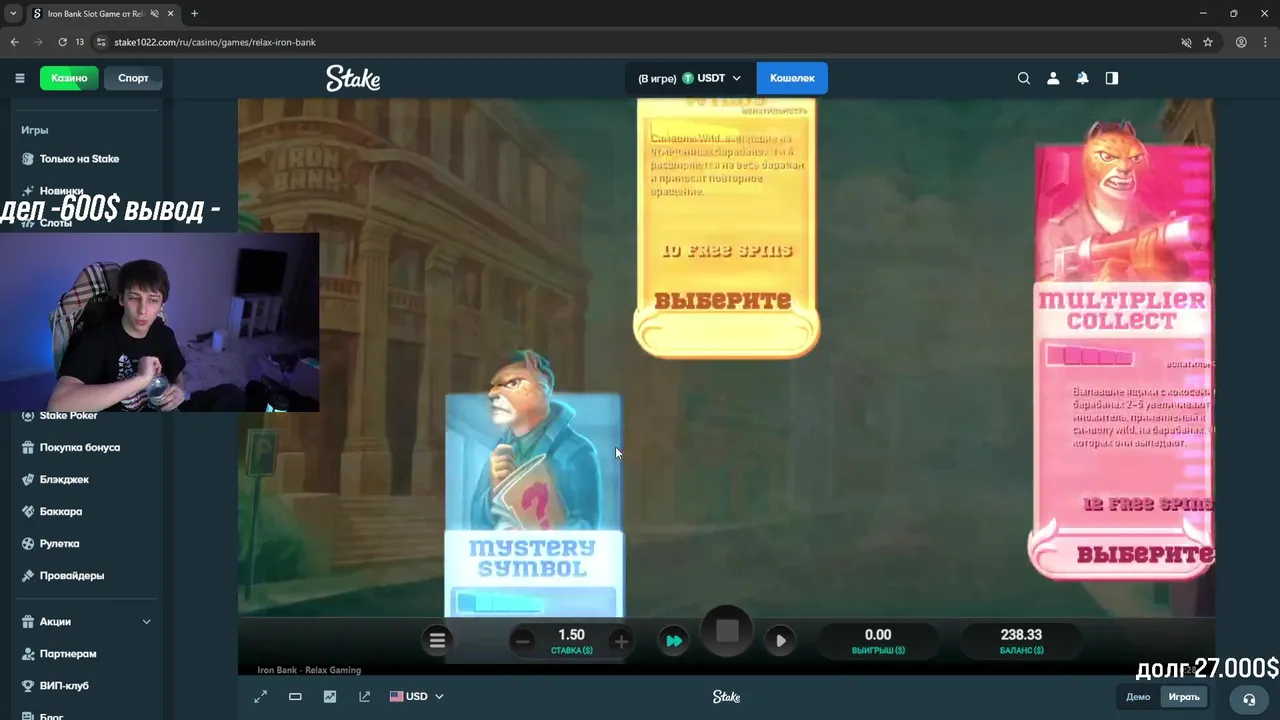Open the hamburger sidebar menu
This screenshot has height=720, width=1280.
click(x=19, y=78)
